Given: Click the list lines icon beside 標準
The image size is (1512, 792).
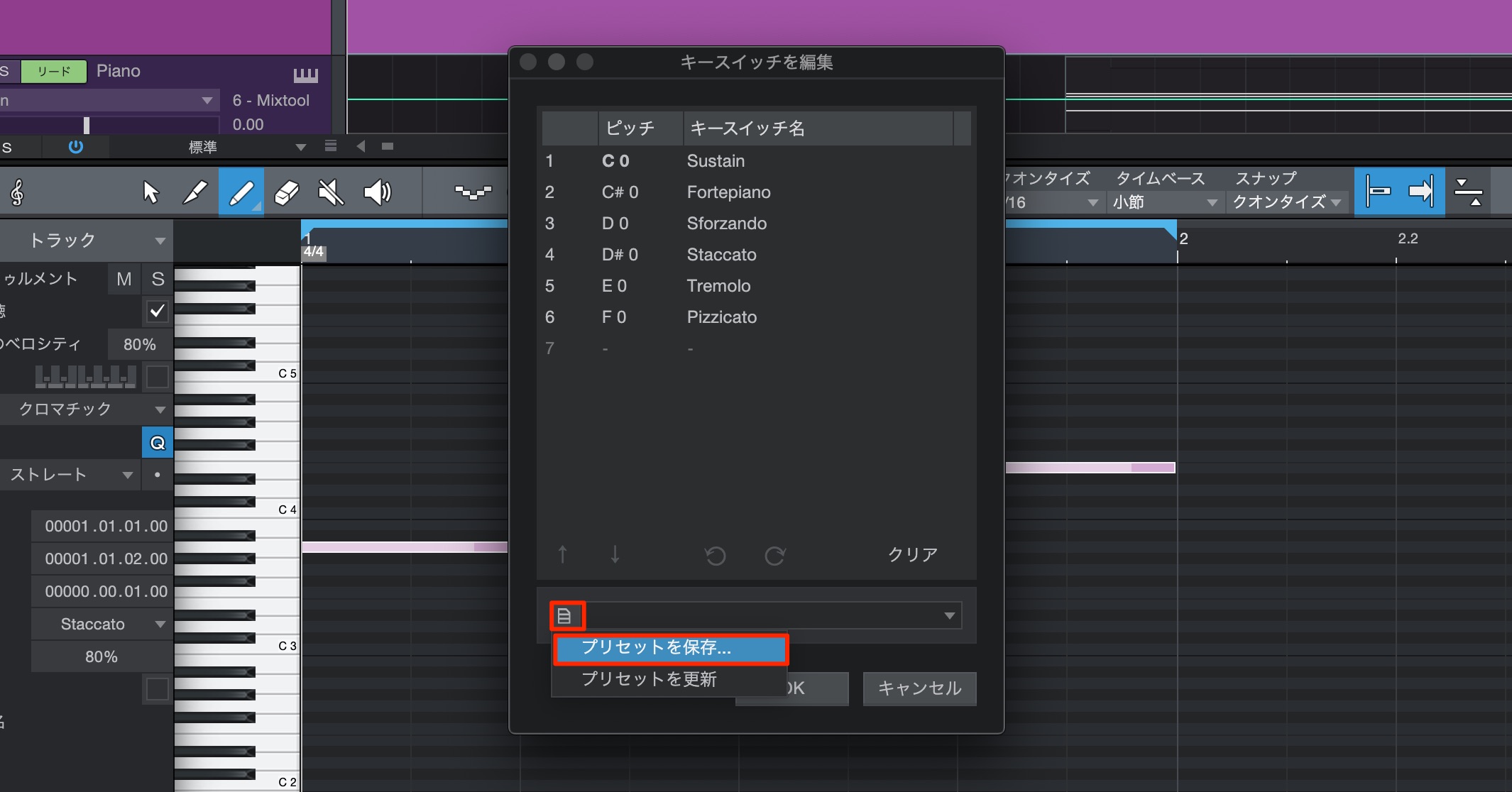Looking at the screenshot, I should pyautogui.click(x=330, y=146).
